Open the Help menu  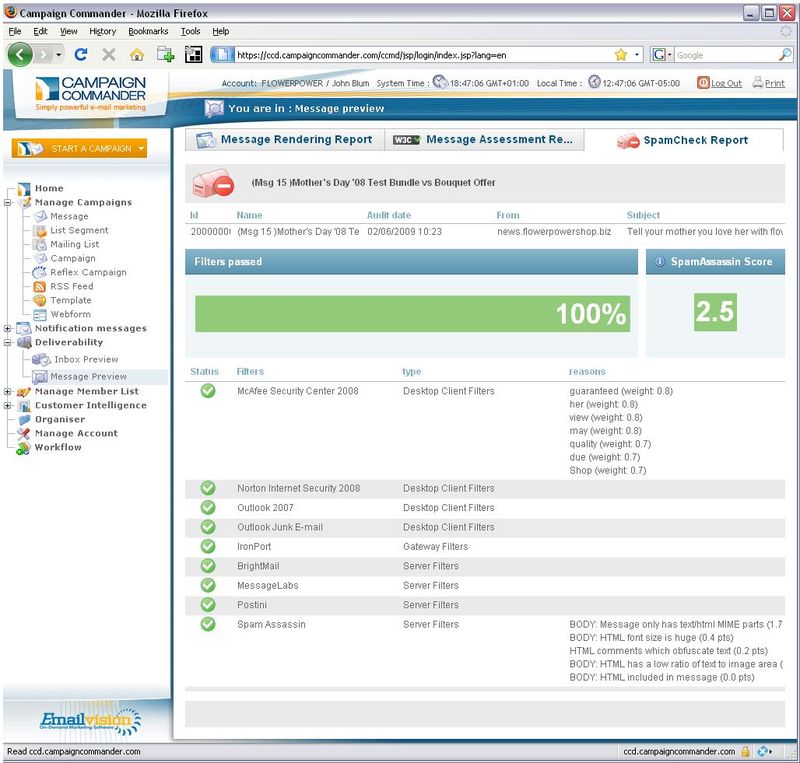click(220, 31)
